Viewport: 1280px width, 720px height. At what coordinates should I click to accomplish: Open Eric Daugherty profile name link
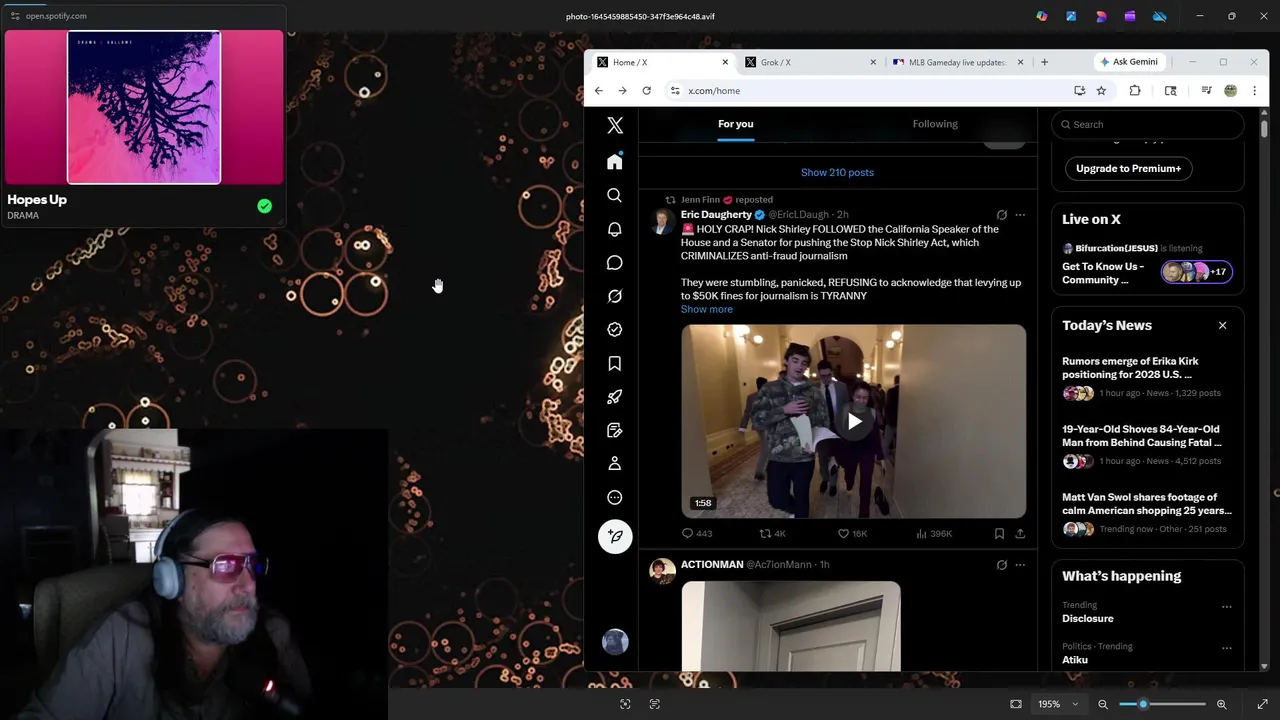[716, 215]
